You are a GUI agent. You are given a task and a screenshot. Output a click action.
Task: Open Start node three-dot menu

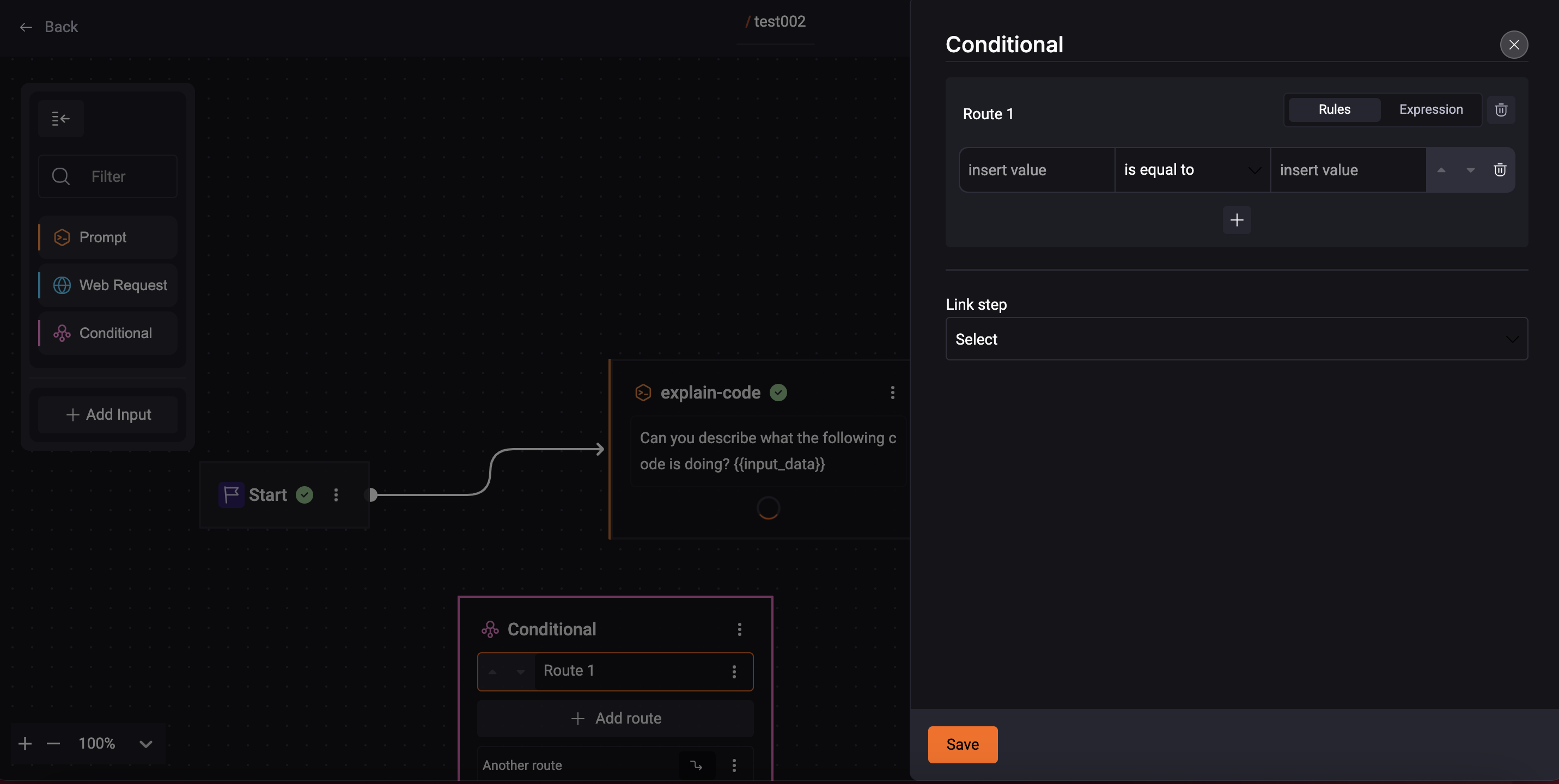tap(336, 495)
